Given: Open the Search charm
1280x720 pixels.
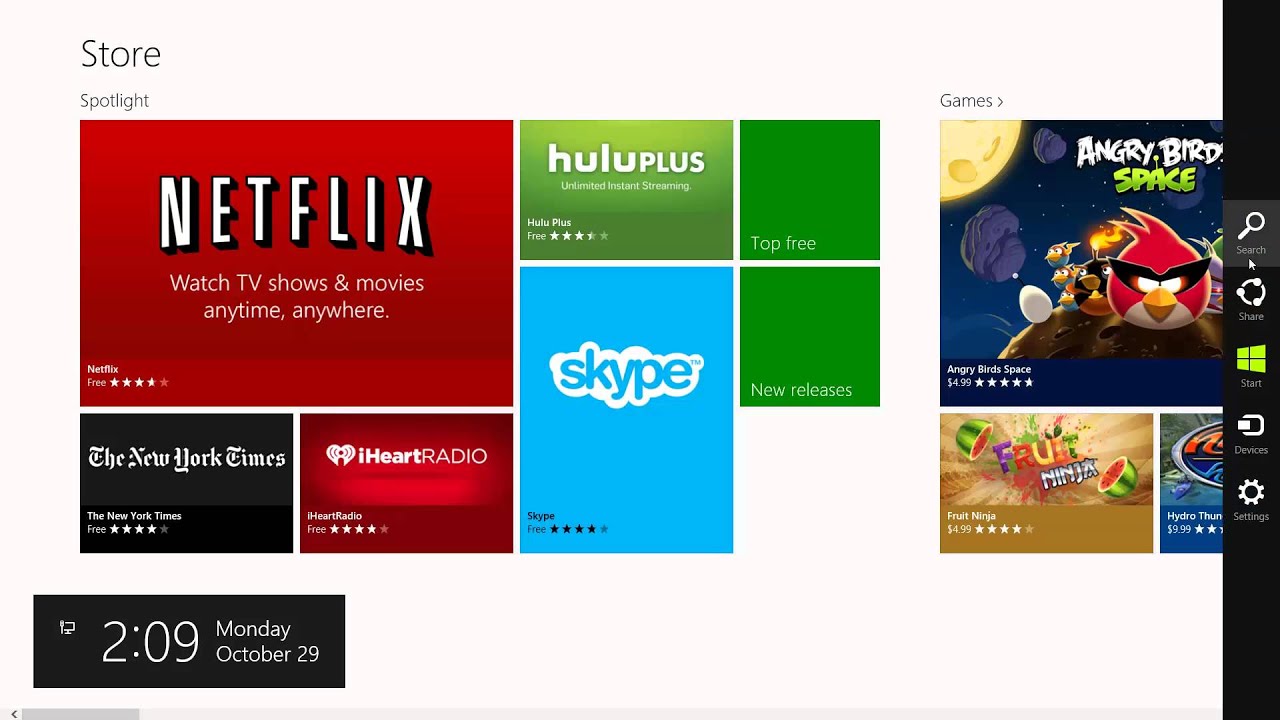Looking at the screenshot, I should coord(1251,235).
